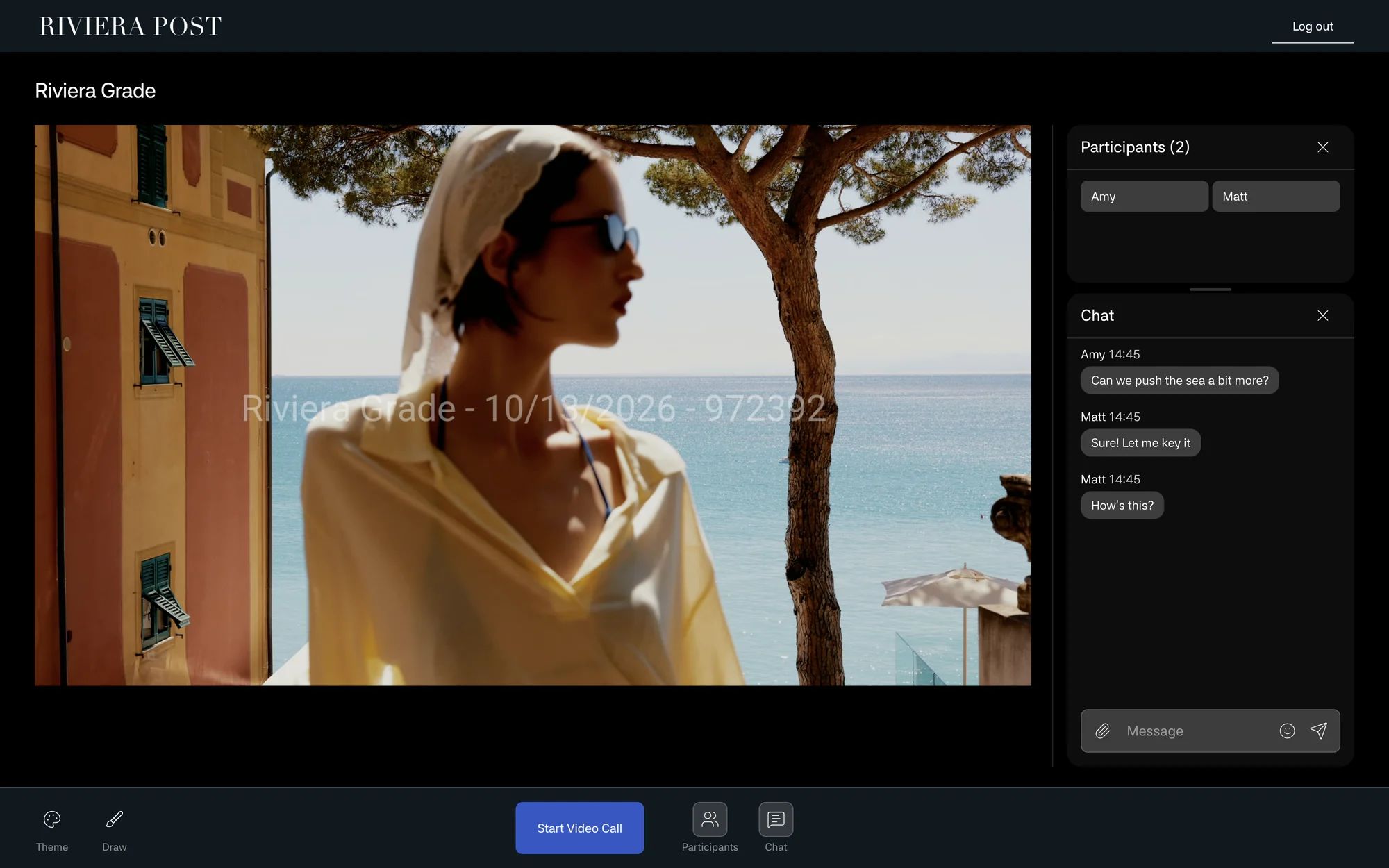This screenshot has width=1389, height=868.
Task: Click the 'Participants (2)' panel heading
Action: 1135,147
